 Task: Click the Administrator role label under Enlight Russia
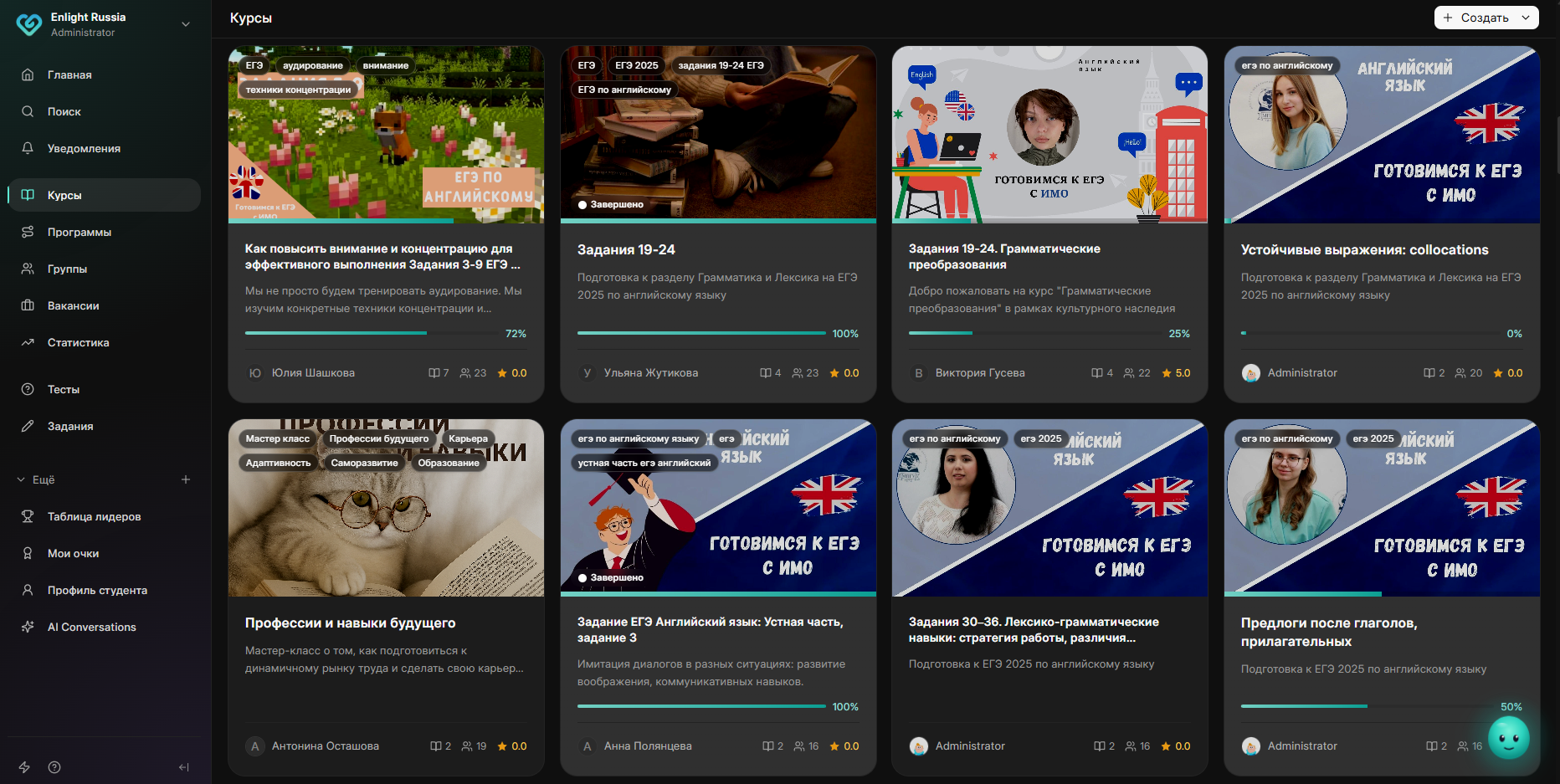(83, 33)
